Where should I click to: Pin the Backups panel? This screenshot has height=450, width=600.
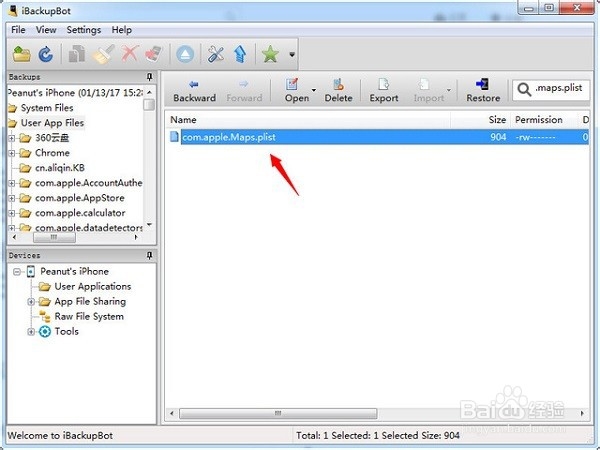point(150,77)
